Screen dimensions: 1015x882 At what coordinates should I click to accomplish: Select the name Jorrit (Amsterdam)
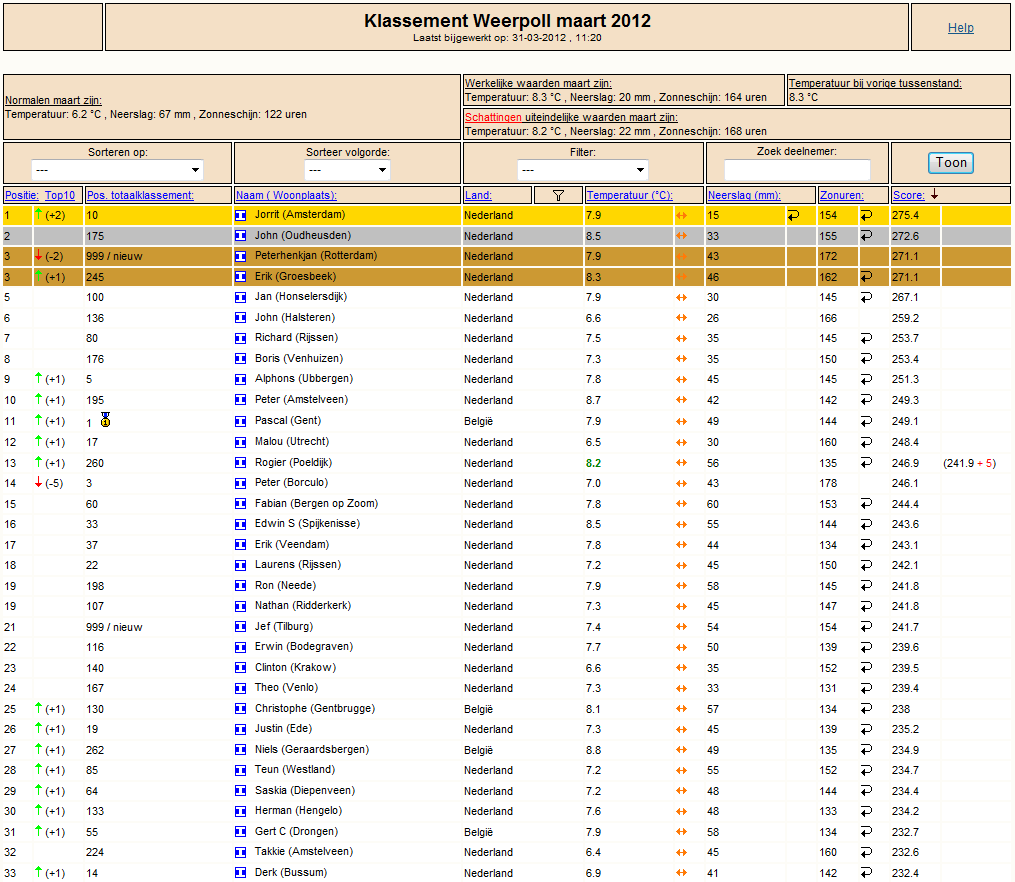[300, 215]
